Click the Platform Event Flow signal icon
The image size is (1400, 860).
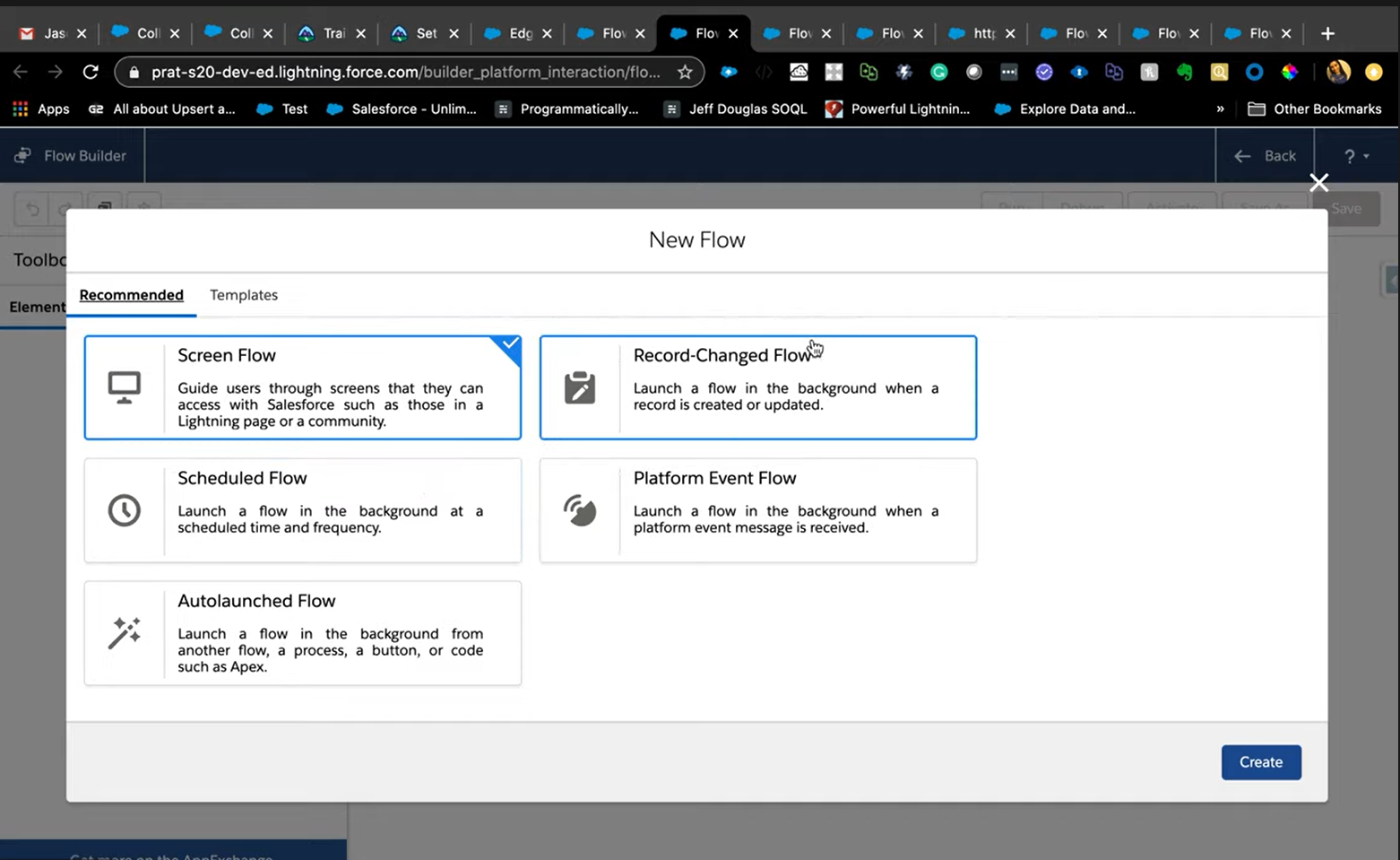tap(580, 510)
